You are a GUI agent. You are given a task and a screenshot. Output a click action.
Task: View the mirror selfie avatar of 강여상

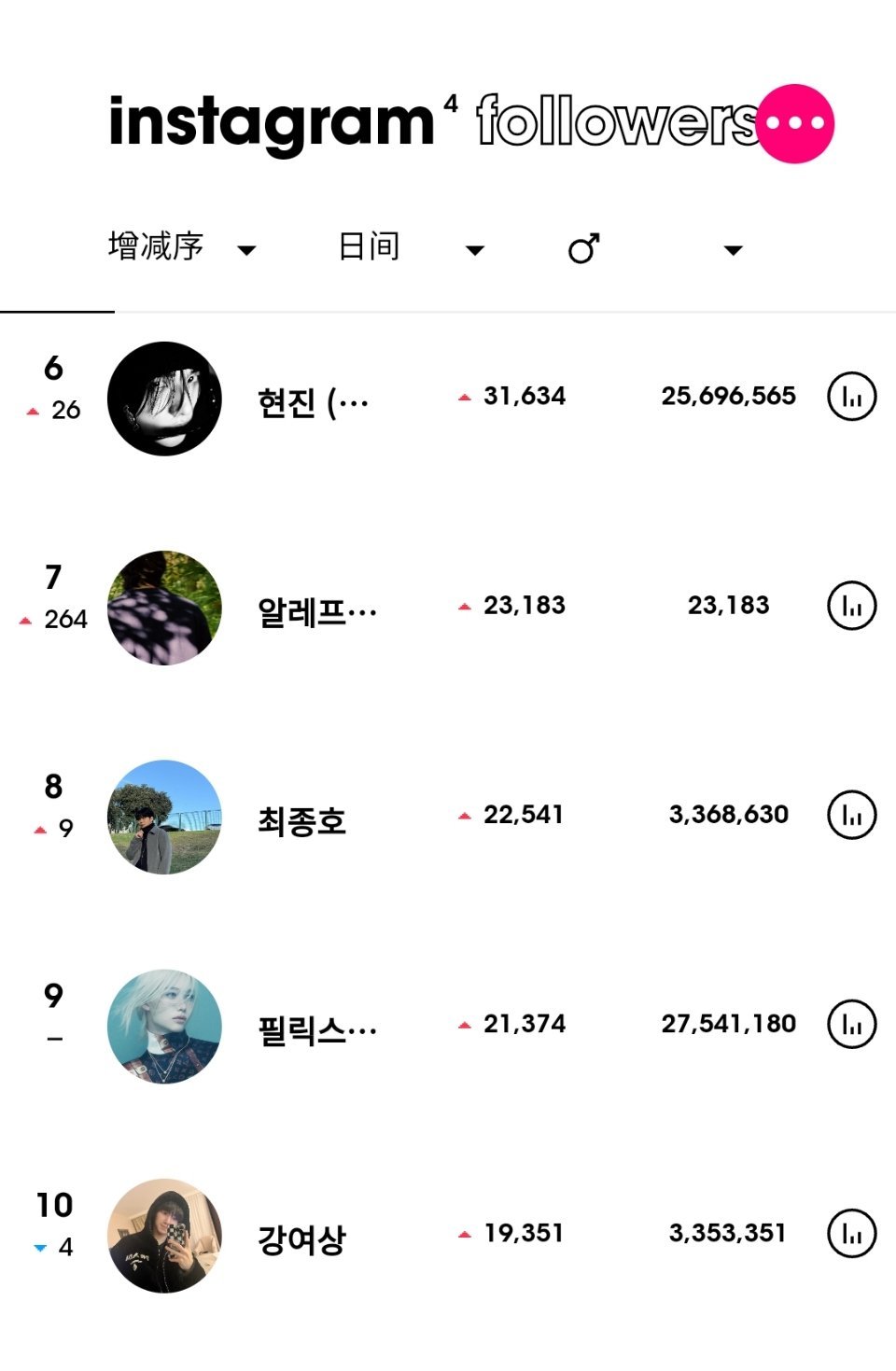pos(164,1235)
